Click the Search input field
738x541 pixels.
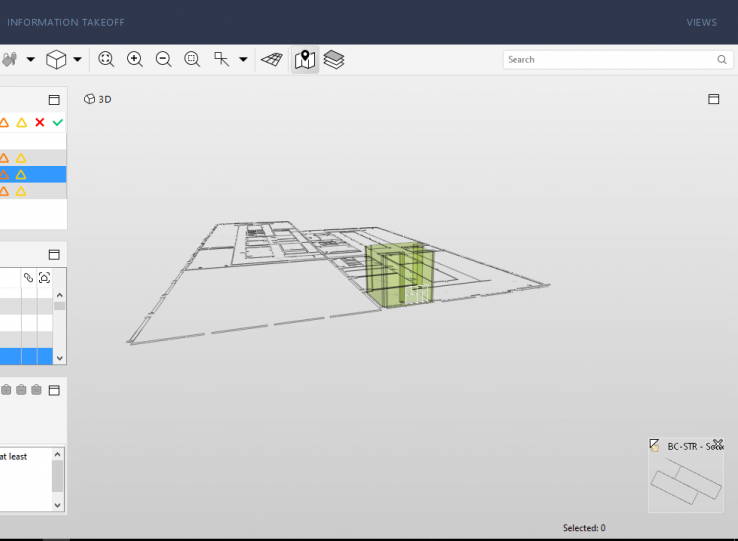610,60
